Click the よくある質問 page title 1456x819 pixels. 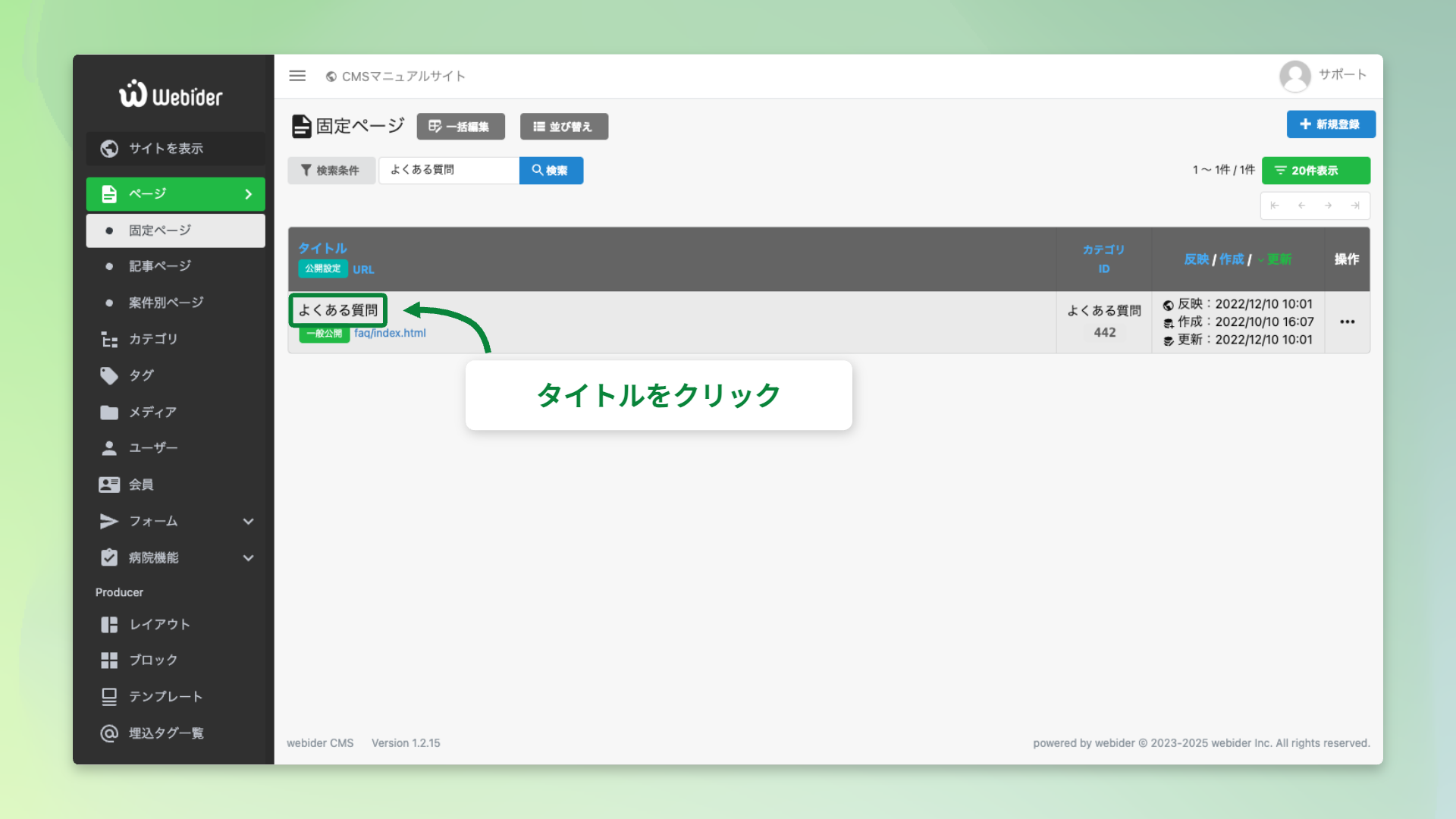point(338,310)
